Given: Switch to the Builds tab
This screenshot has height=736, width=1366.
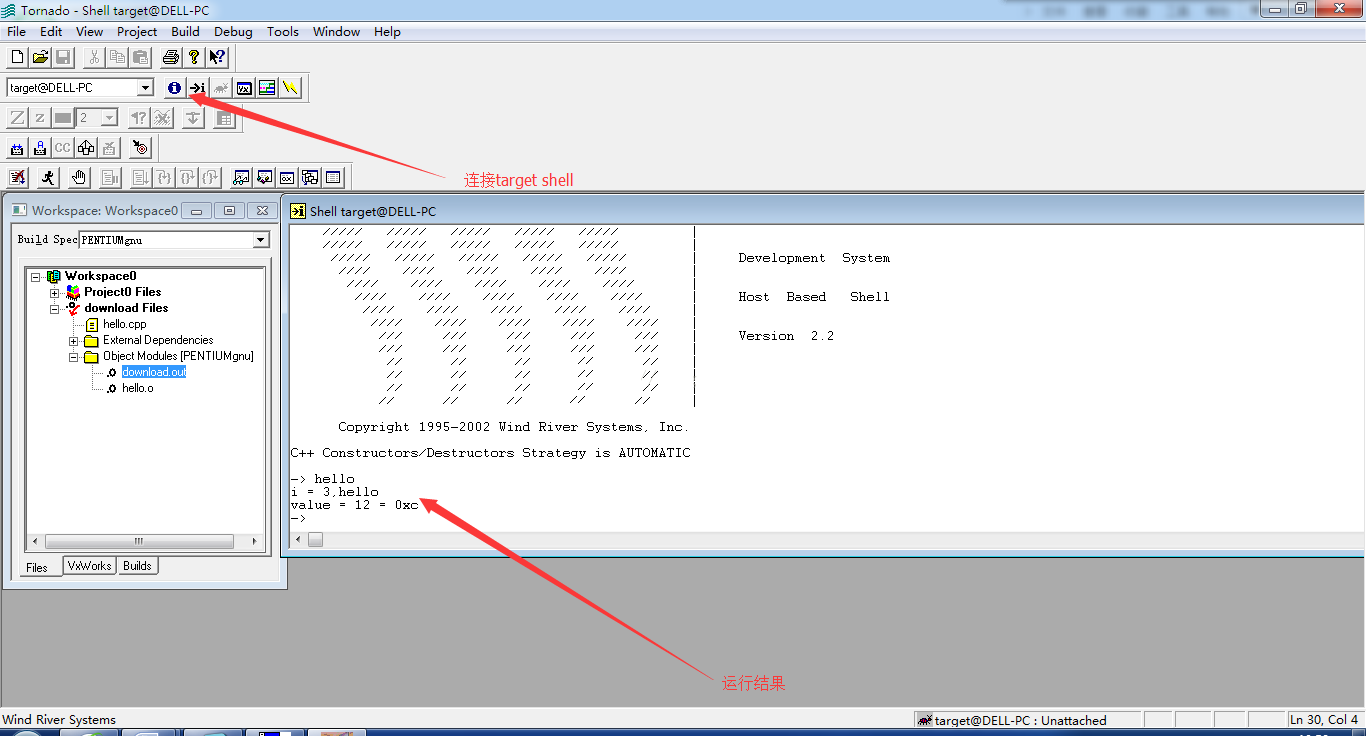Looking at the screenshot, I should [137, 566].
